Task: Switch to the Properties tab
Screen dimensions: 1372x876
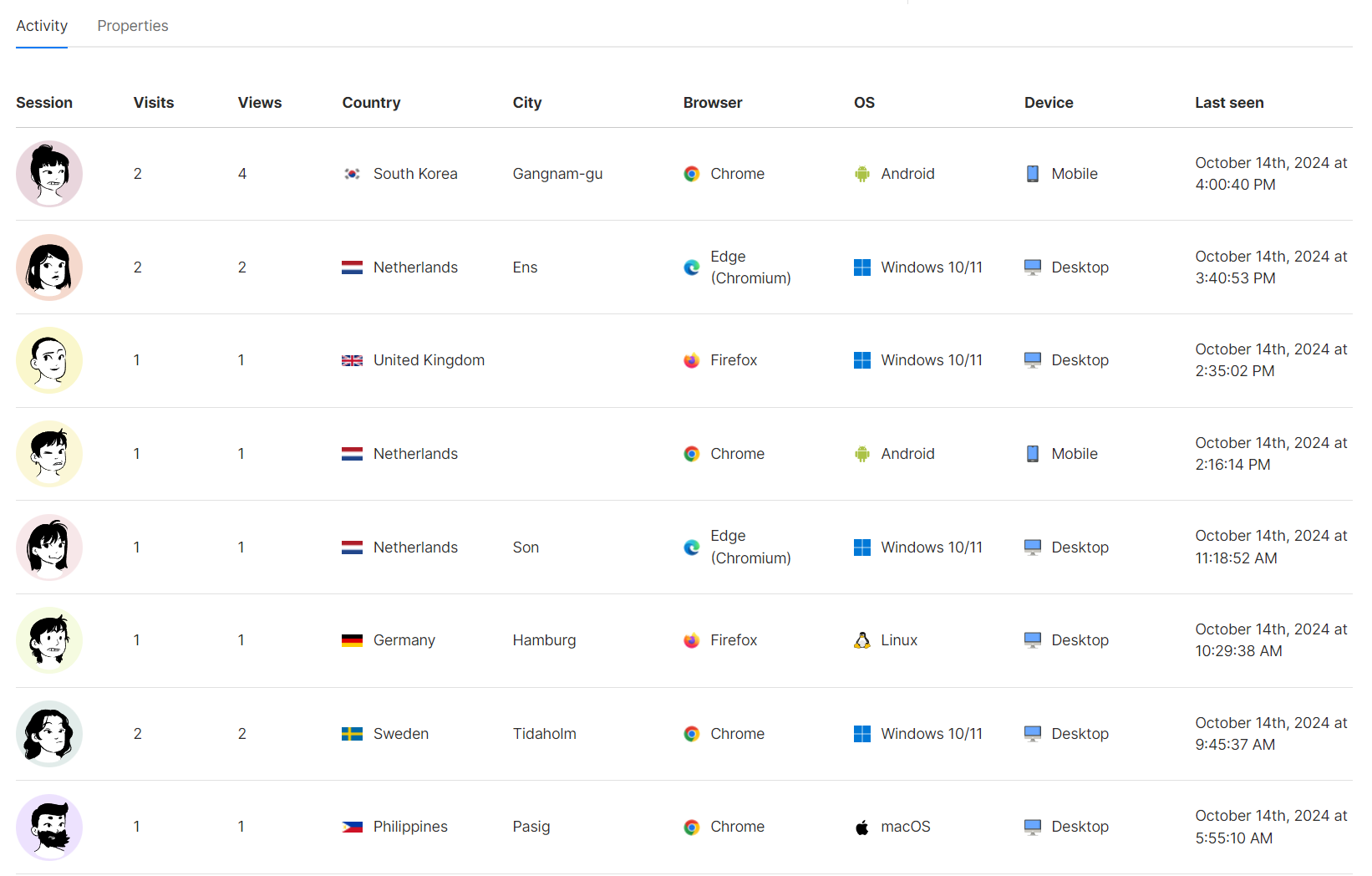Action: point(132,26)
